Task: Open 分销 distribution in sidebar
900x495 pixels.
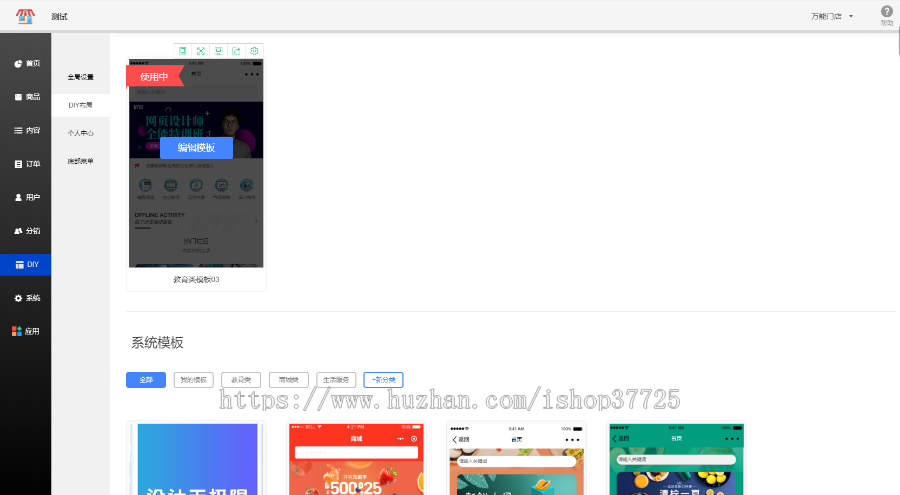Action: point(26,231)
